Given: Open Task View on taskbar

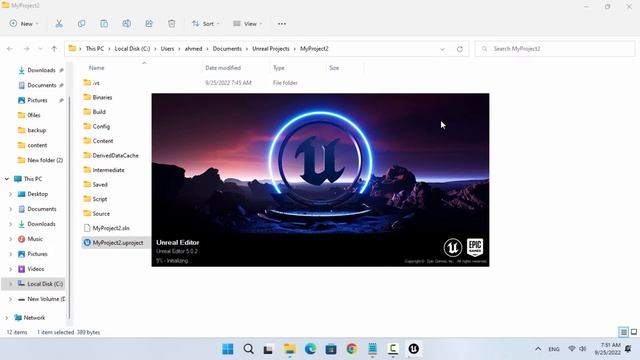Looking at the screenshot, I should pos(268,349).
